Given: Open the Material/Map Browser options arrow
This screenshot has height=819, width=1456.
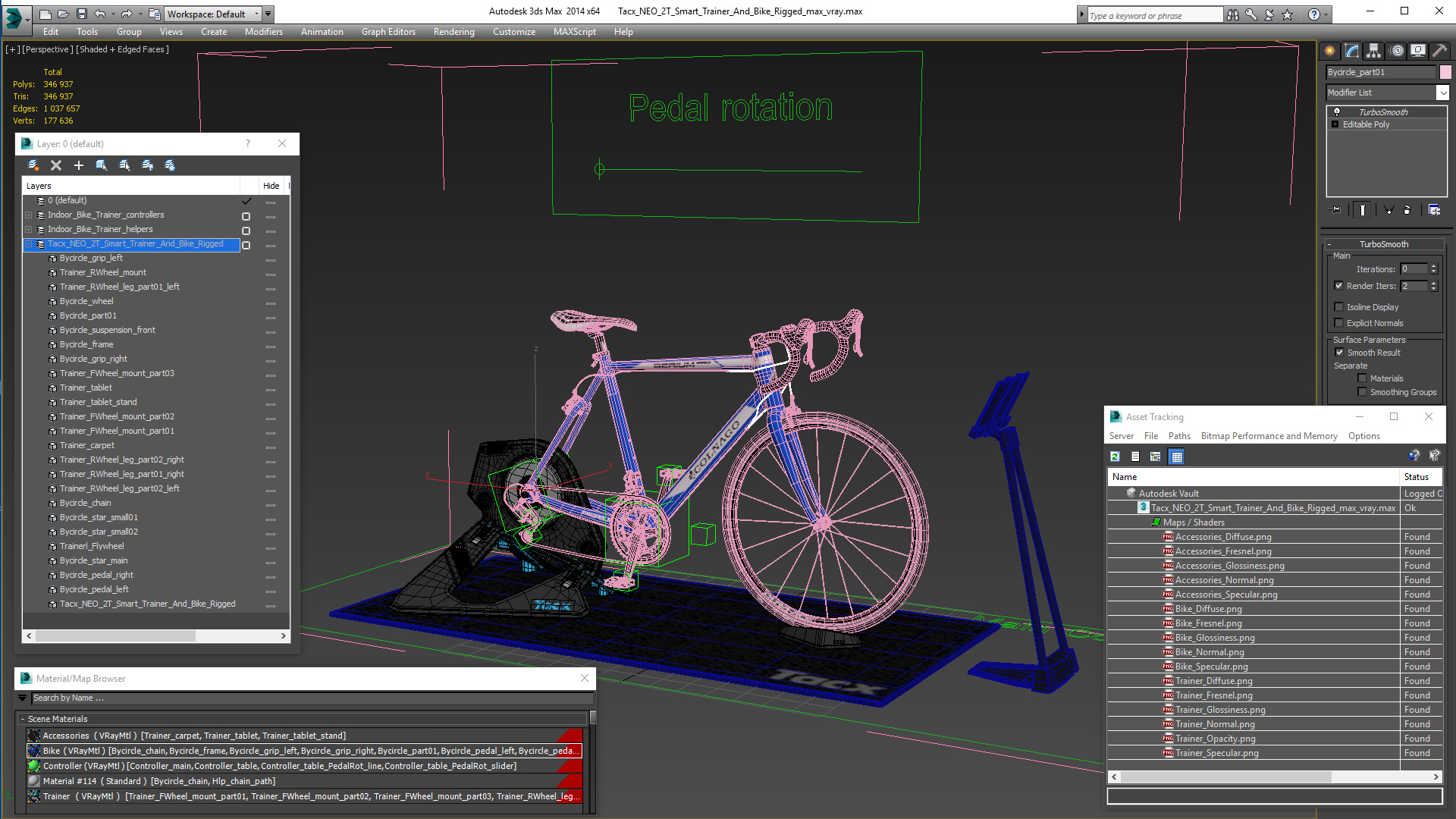Looking at the screenshot, I should click(23, 698).
